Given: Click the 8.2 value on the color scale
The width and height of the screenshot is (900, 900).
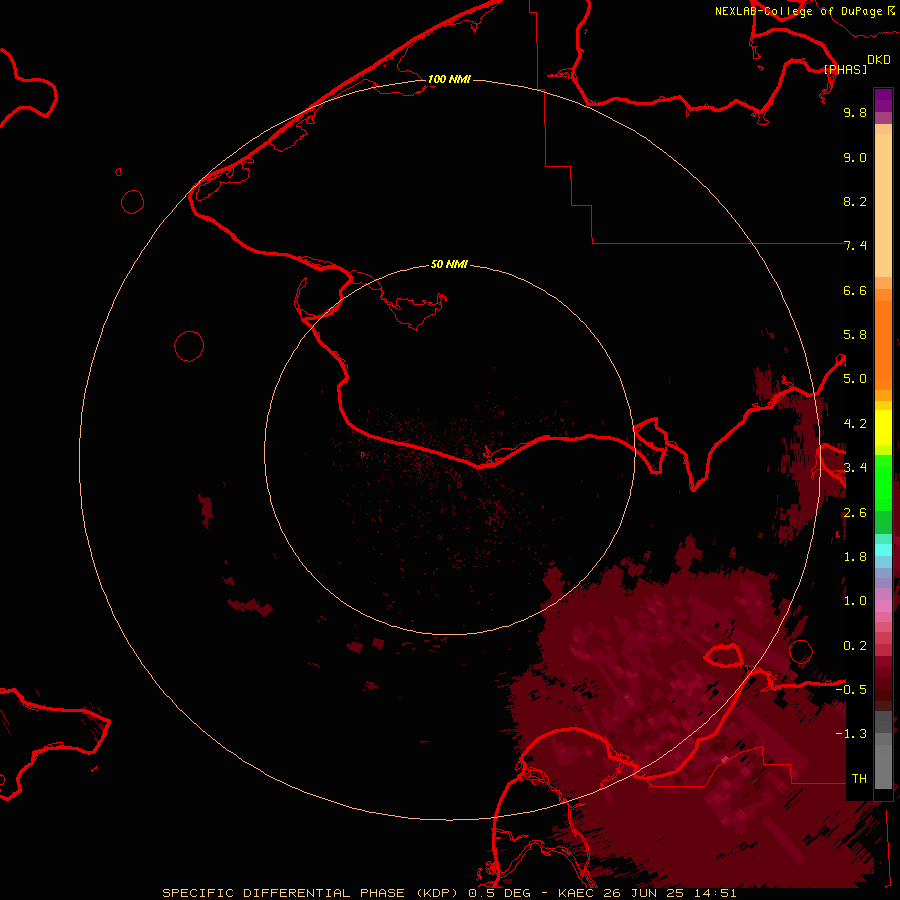Looking at the screenshot, I should point(855,201).
